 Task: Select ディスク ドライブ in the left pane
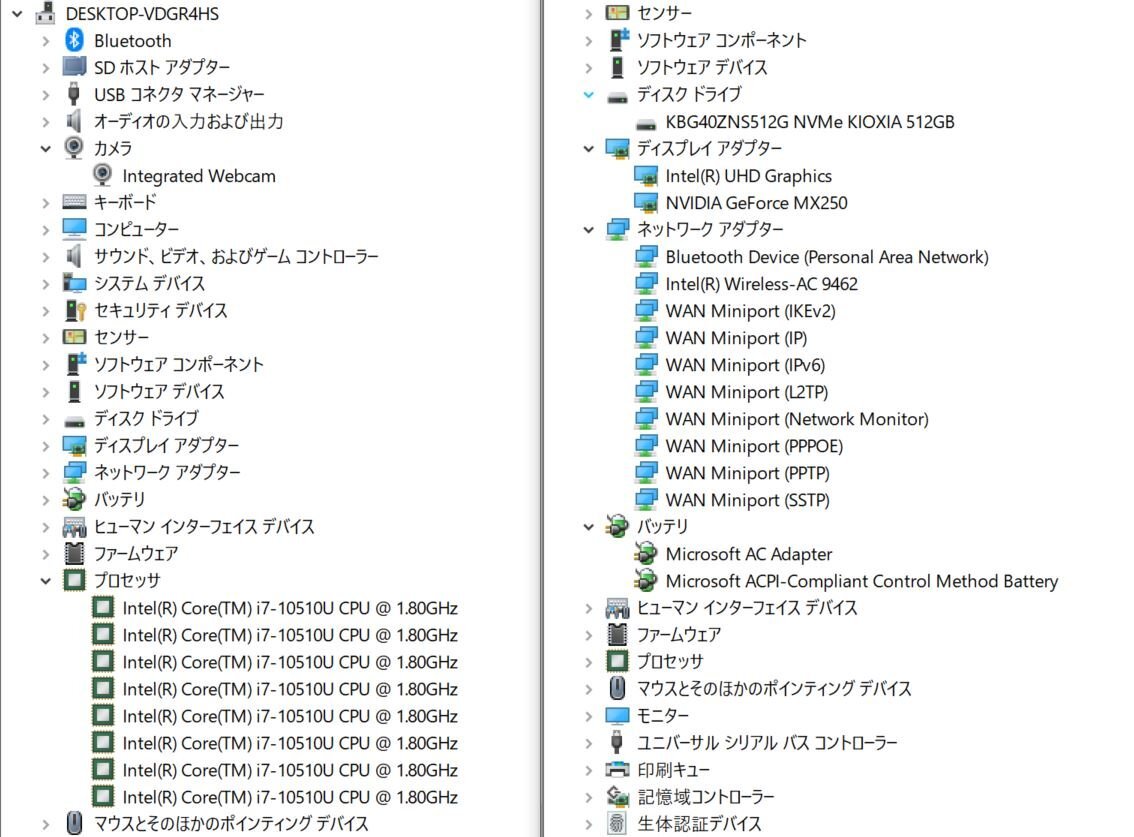pos(146,418)
